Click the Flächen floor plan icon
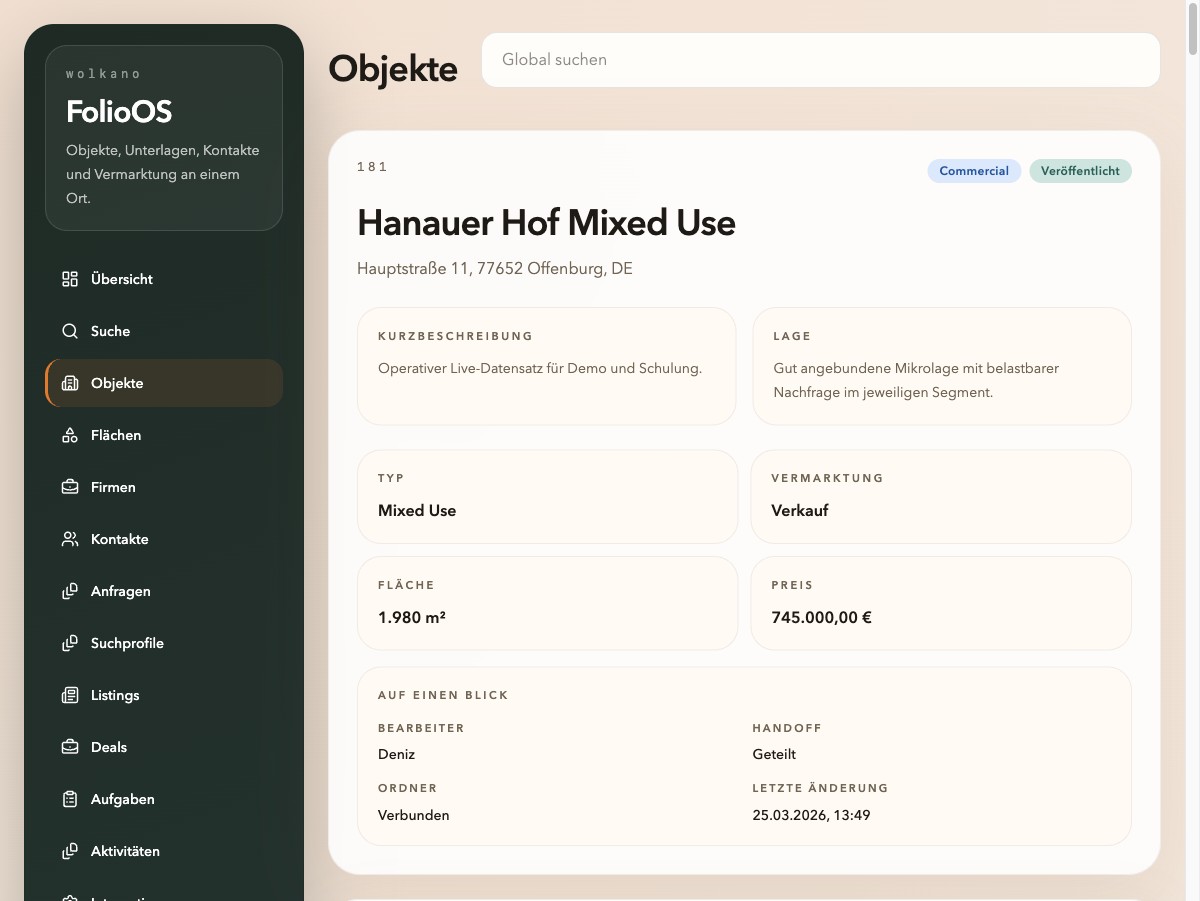Viewport: 1200px width, 901px height. tap(68, 435)
